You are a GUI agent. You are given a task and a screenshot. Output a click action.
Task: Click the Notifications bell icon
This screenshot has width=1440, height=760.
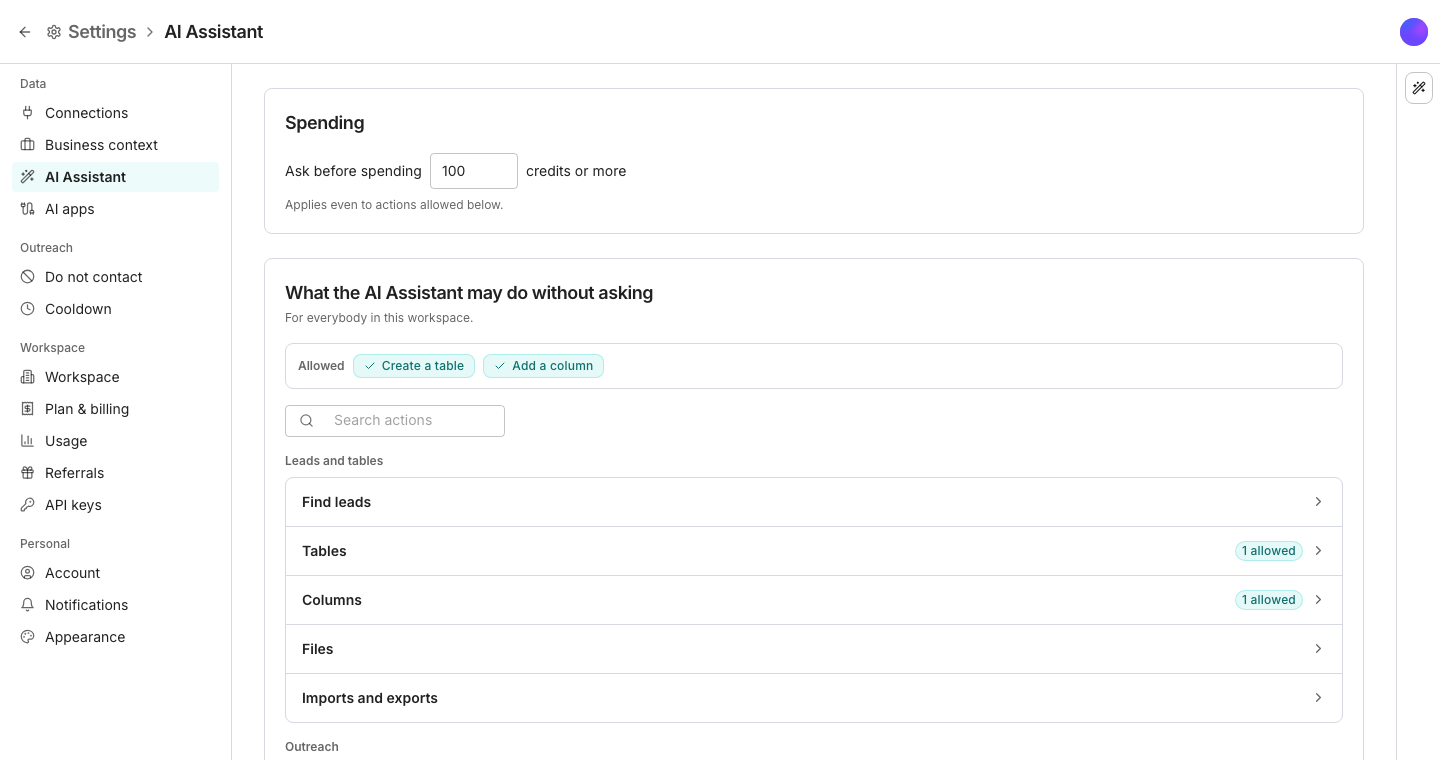(28, 605)
